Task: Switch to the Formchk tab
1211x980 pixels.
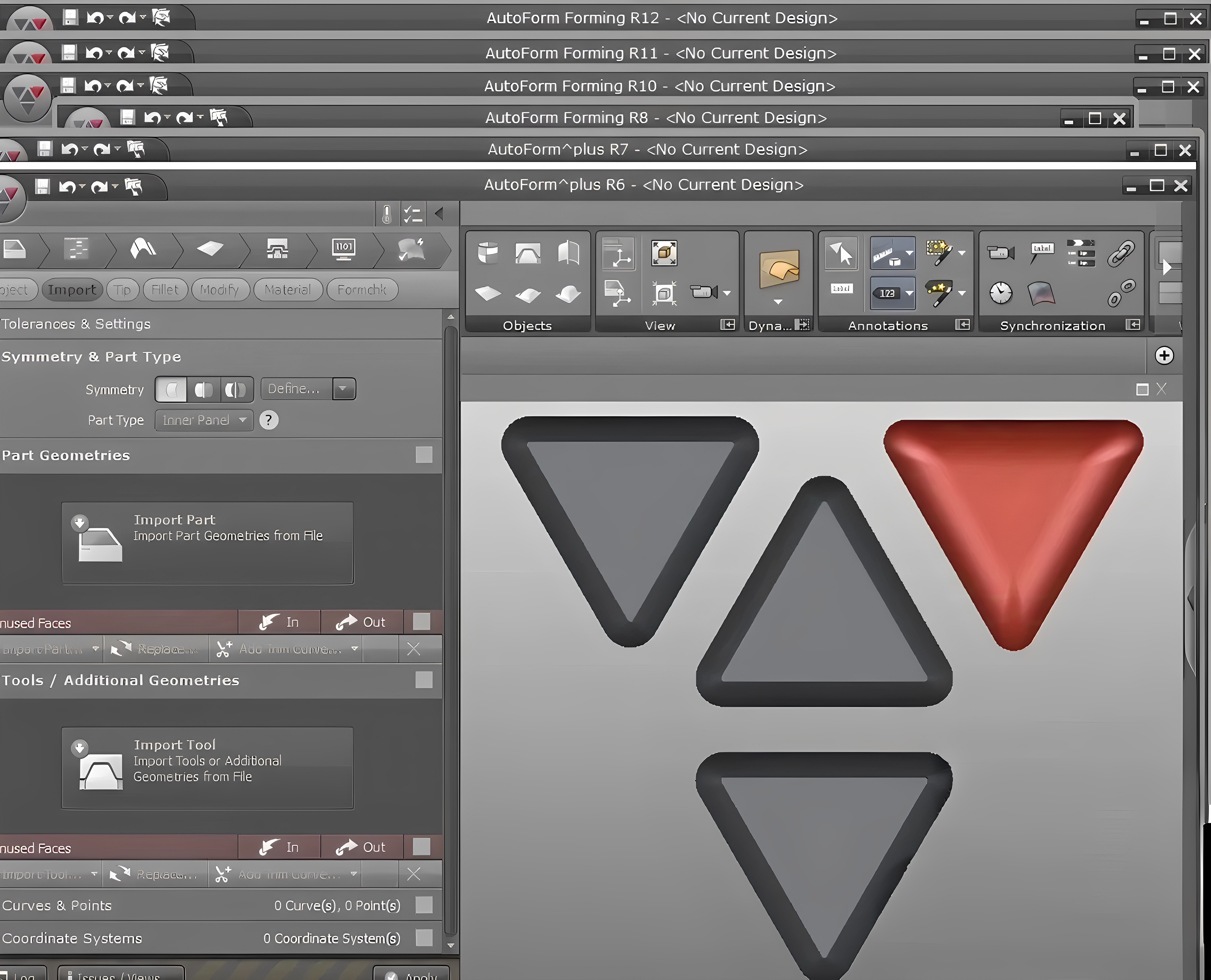Action: [362, 290]
